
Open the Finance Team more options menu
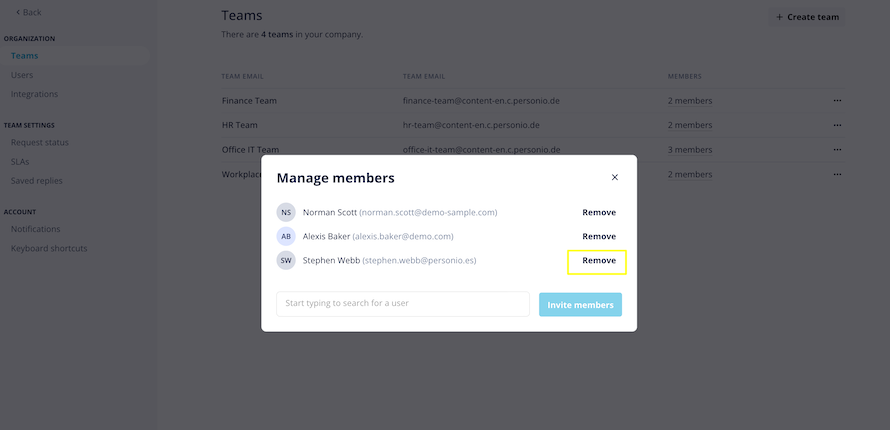click(x=837, y=100)
